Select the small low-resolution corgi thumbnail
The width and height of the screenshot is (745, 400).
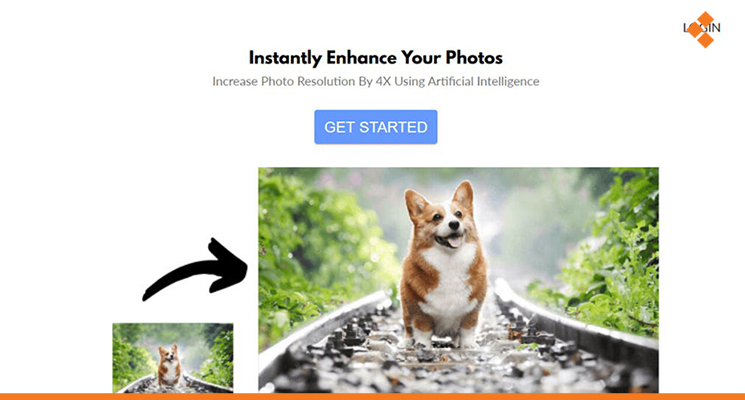point(173,358)
